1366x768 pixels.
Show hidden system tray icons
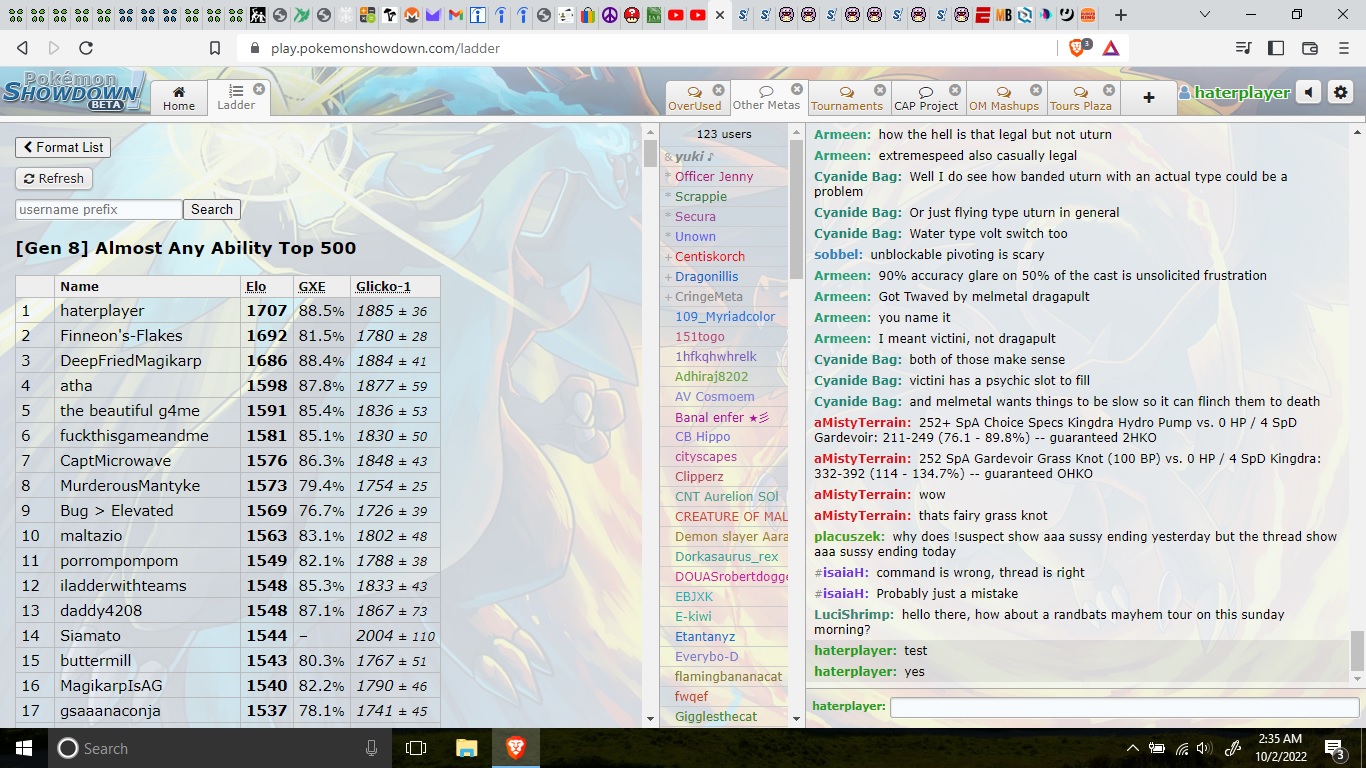pyautogui.click(x=1132, y=747)
